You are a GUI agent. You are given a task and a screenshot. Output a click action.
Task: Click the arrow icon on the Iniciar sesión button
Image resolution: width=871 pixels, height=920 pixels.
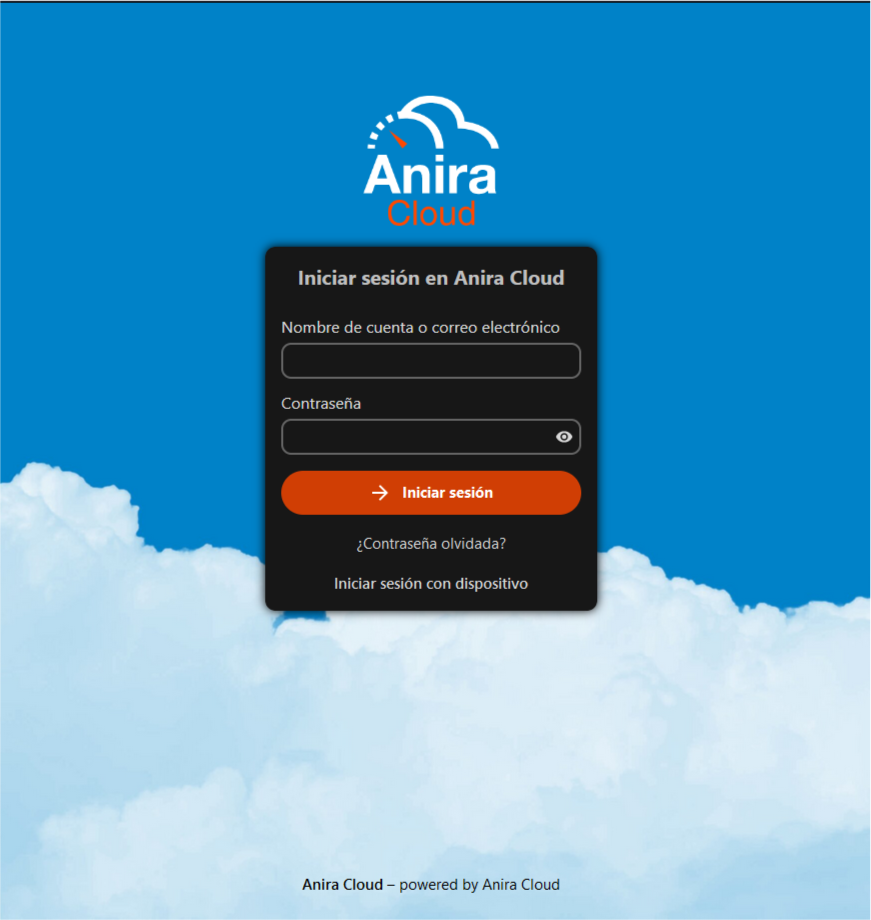pos(380,493)
